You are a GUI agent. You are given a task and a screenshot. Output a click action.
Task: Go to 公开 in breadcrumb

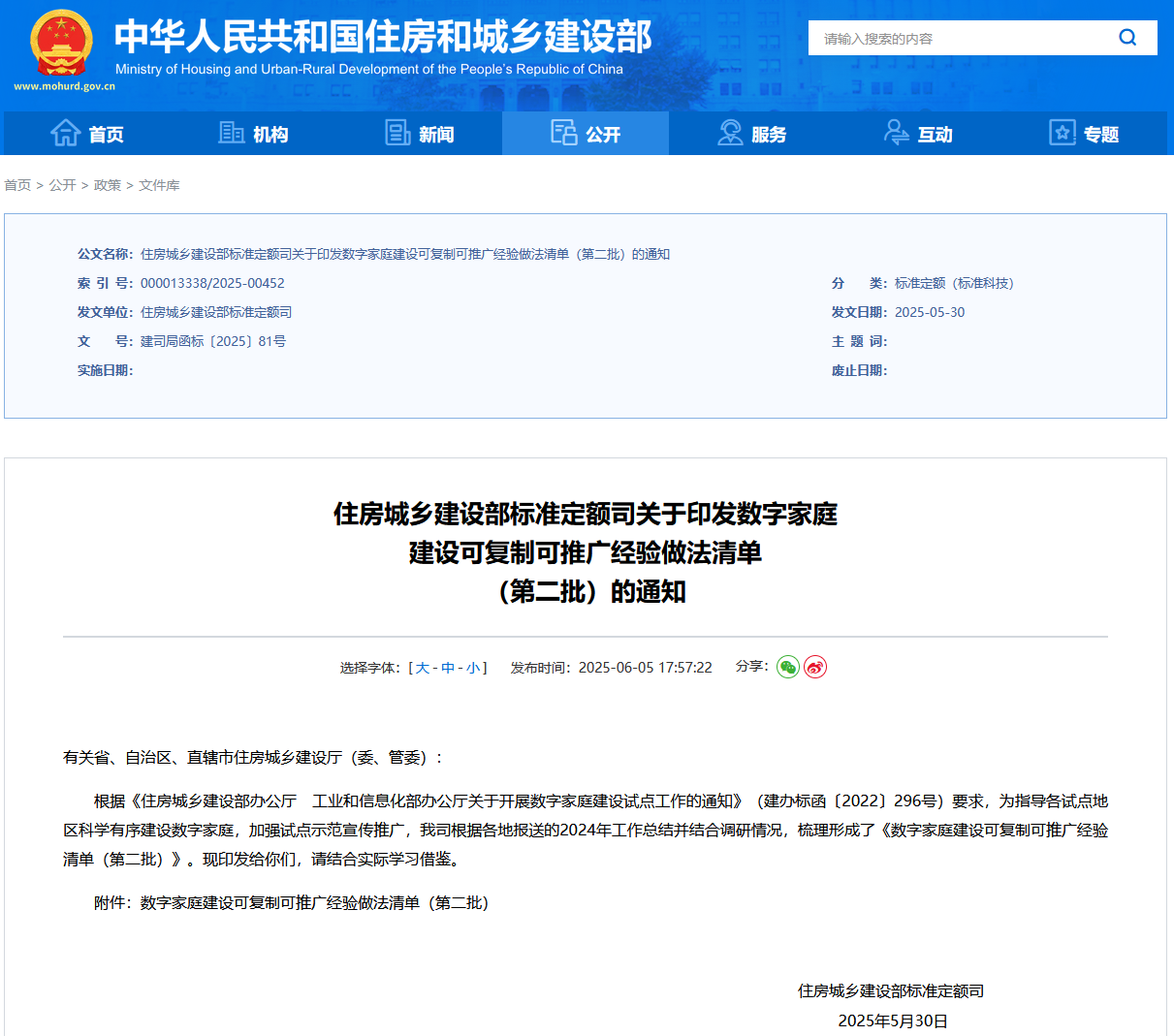(x=62, y=185)
